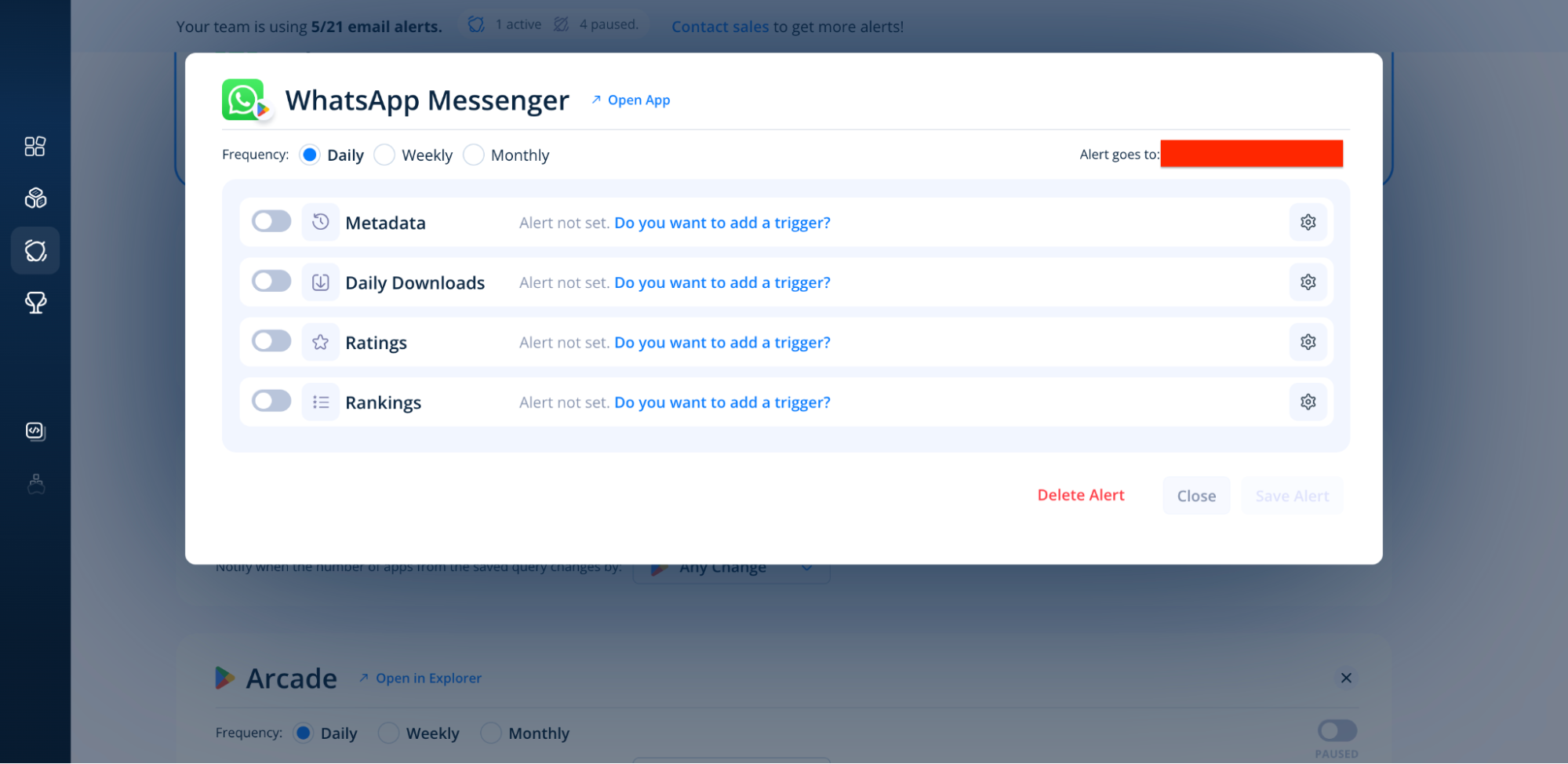Click the '5/21 email alerts.' text
This screenshot has height=764, width=1568.
tap(377, 27)
